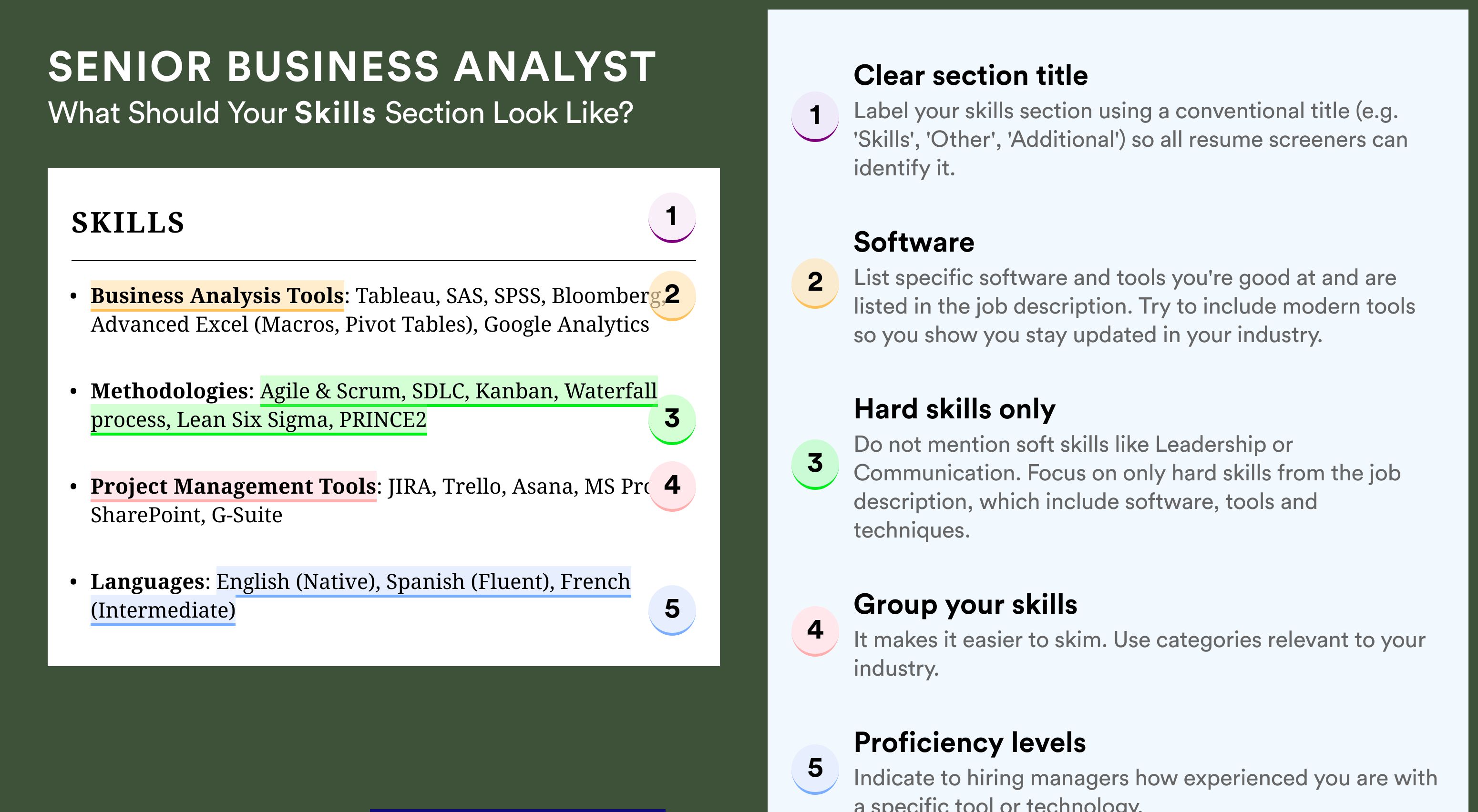The width and height of the screenshot is (1478, 812).
Task: Click the purple 1 badge next to Clear section title
Action: coord(815,116)
